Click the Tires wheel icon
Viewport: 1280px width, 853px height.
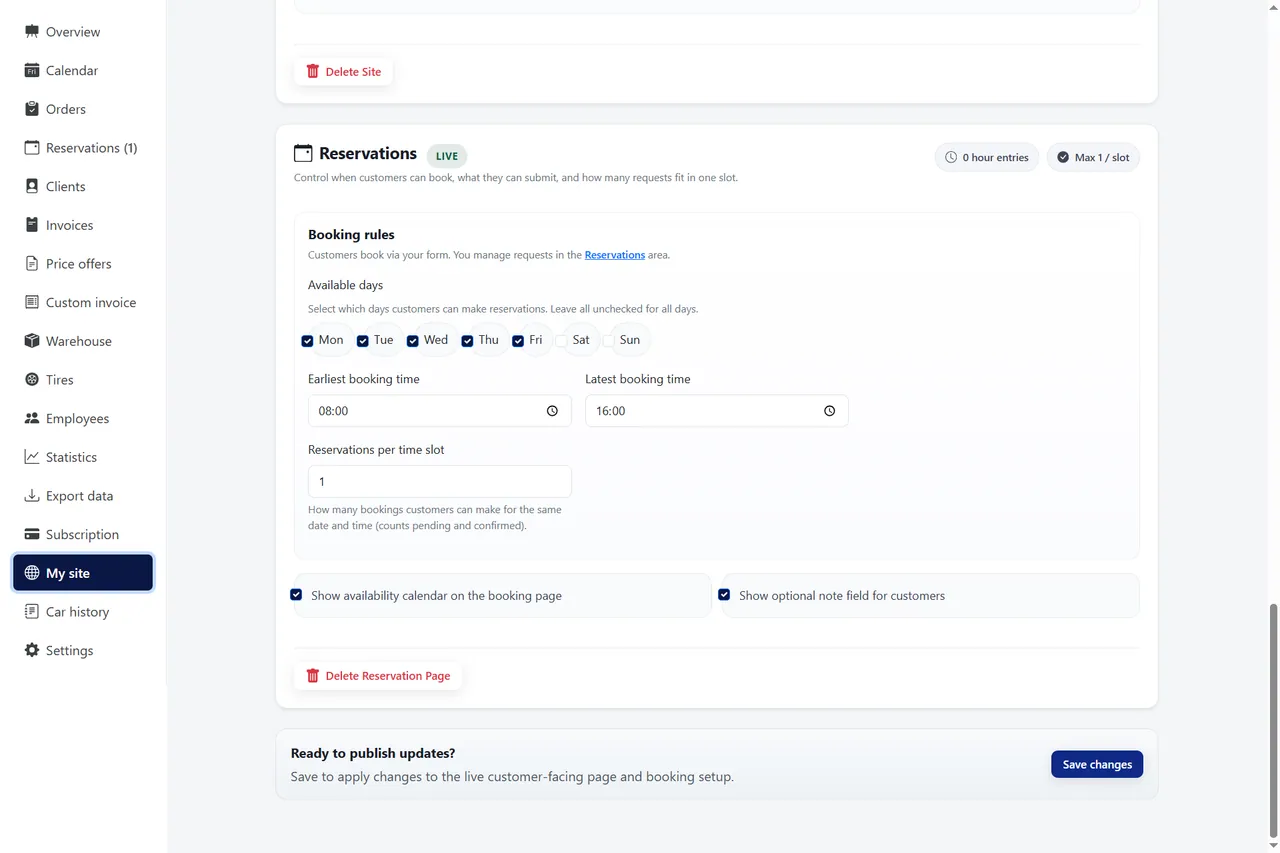[x=32, y=380]
